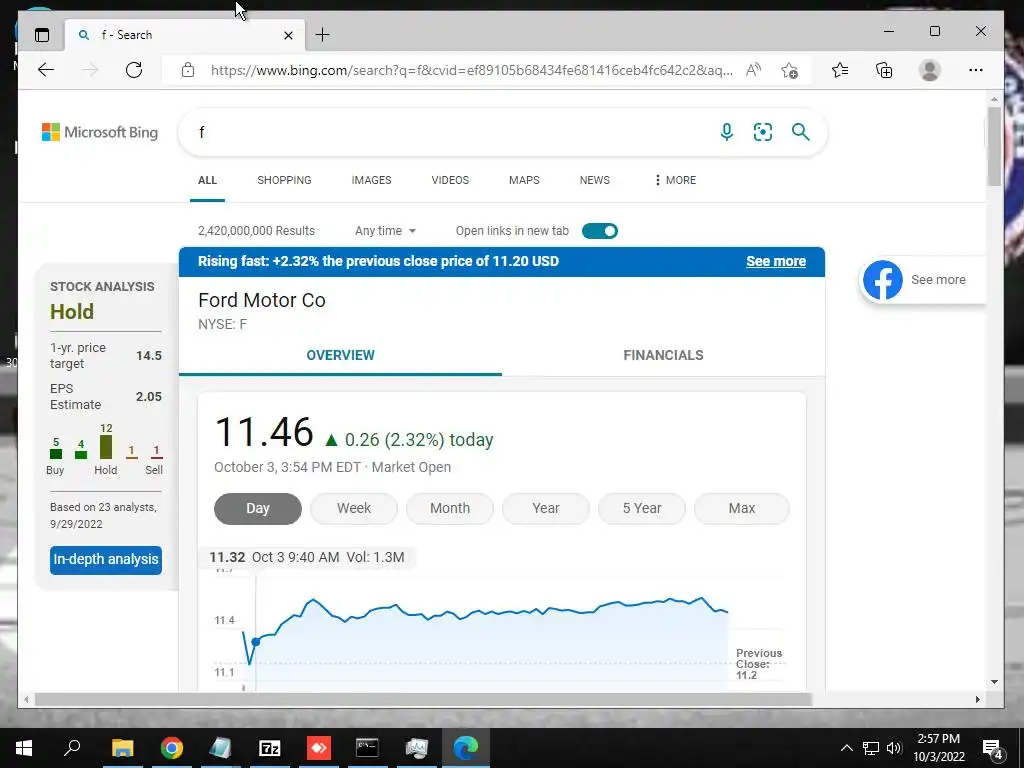Go back to the previous page

(46, 70)
